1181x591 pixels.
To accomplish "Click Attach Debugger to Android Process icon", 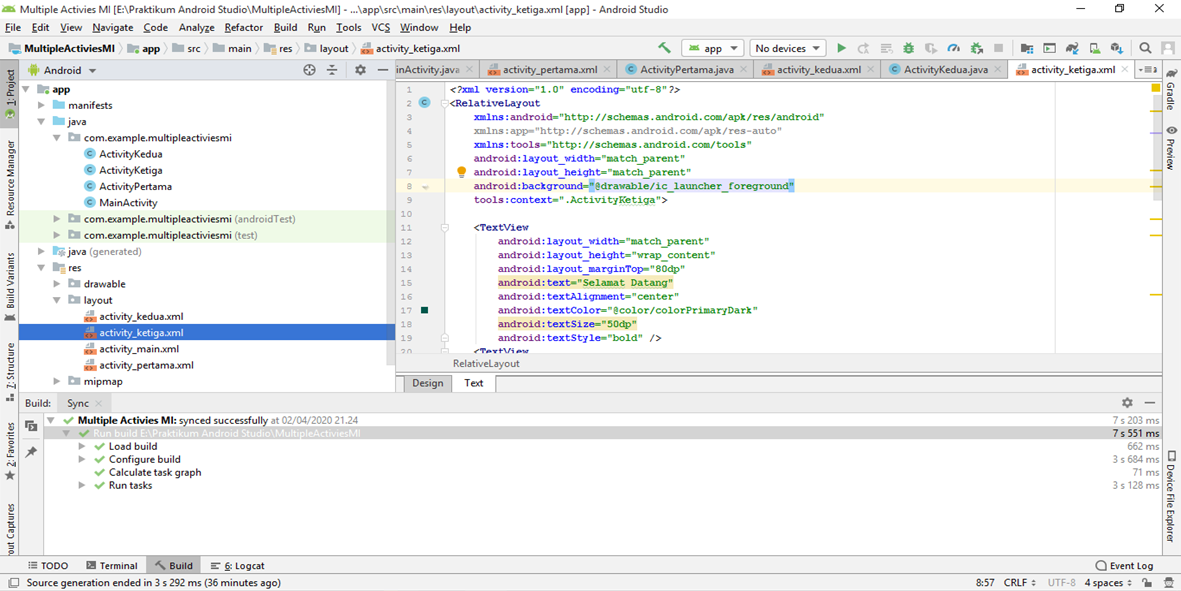I will [x=977, y=48].
